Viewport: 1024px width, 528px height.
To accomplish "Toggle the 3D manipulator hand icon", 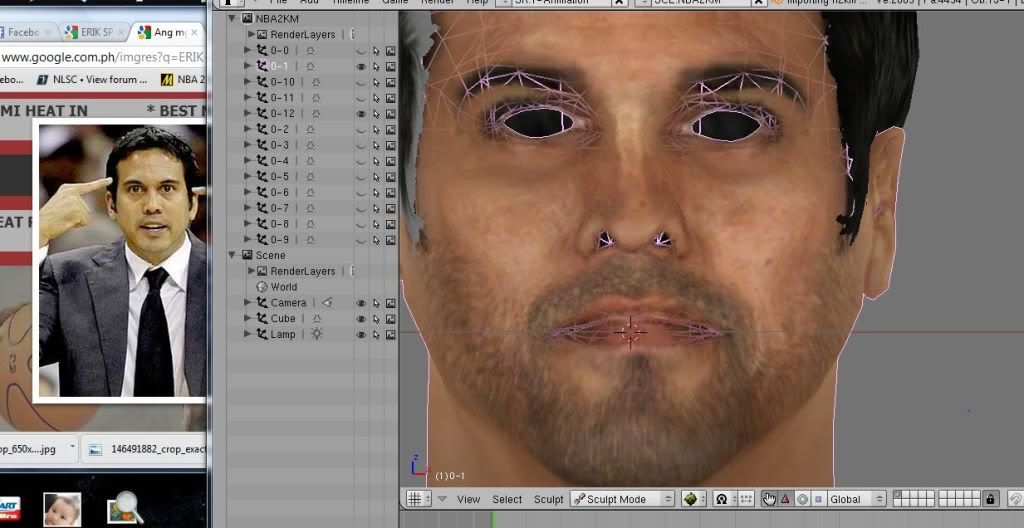I will click(769, 499).
